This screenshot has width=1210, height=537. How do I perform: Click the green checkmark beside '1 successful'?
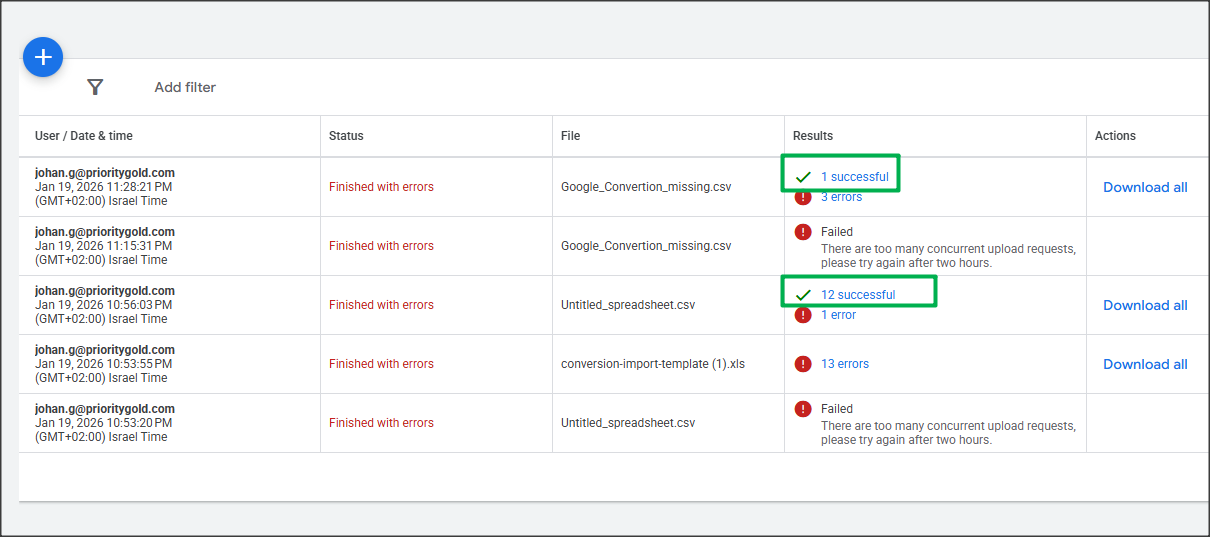(802, 177)
